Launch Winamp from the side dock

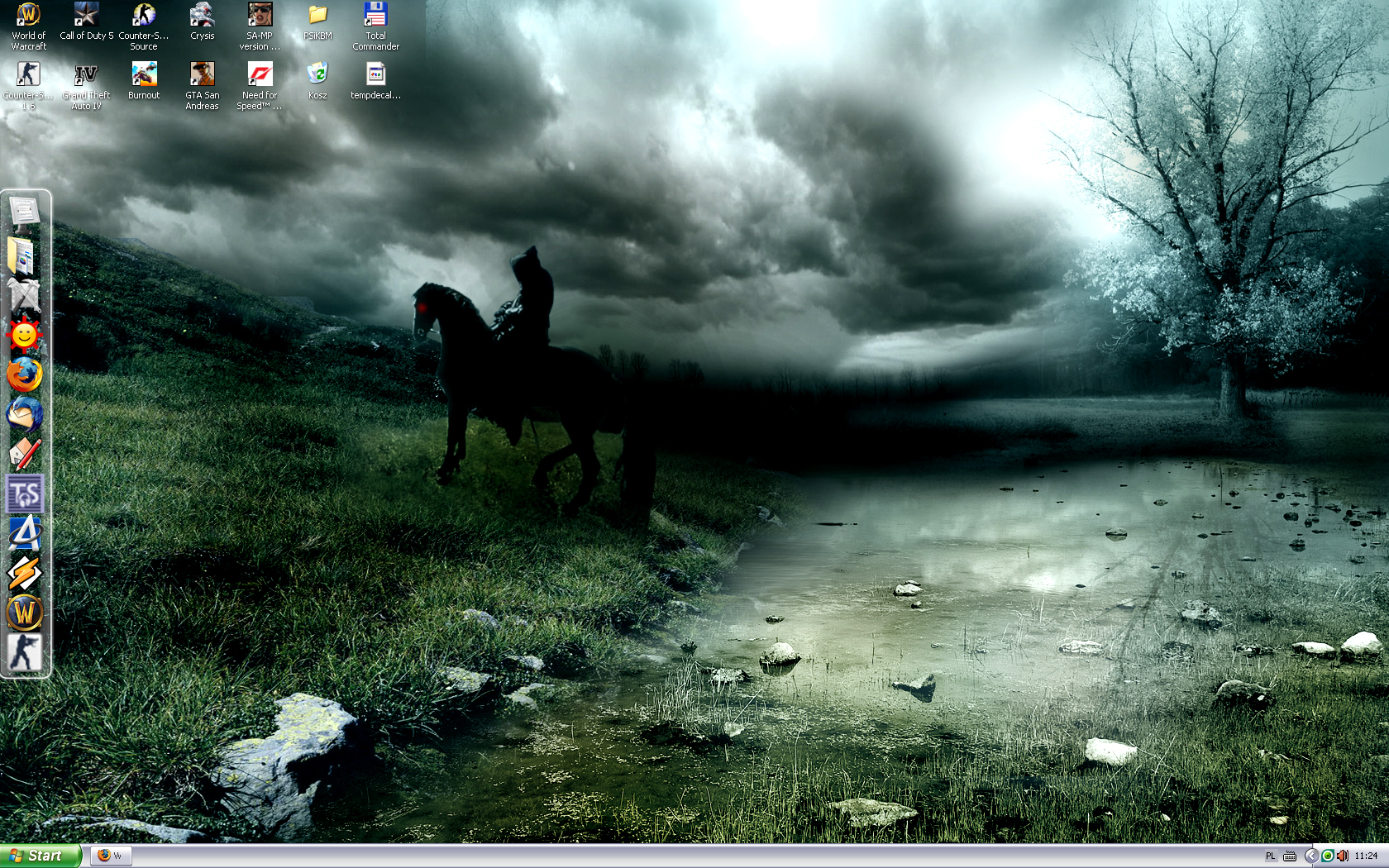coord(25,573)
